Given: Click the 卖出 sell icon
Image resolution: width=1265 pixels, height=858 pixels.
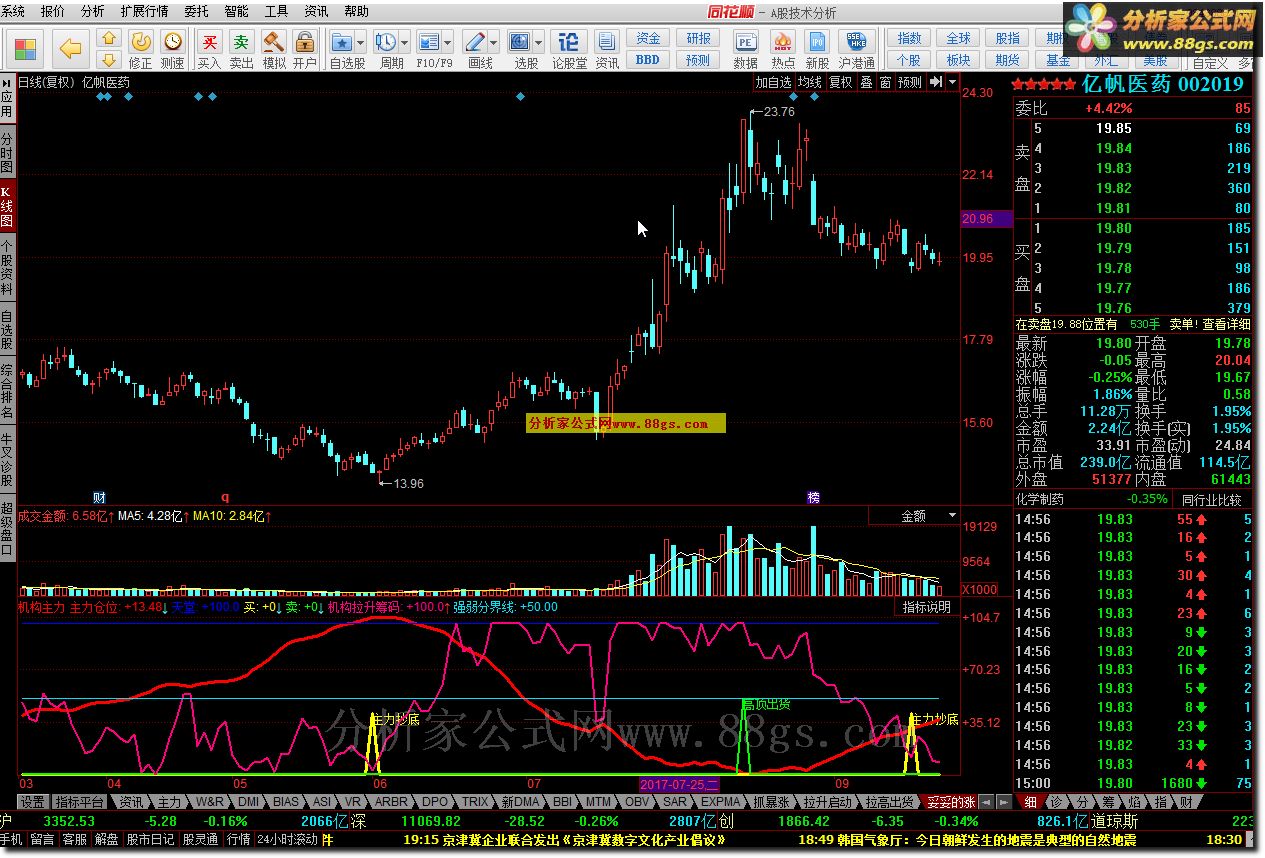Looking at the screenshot, I should 242,49.
